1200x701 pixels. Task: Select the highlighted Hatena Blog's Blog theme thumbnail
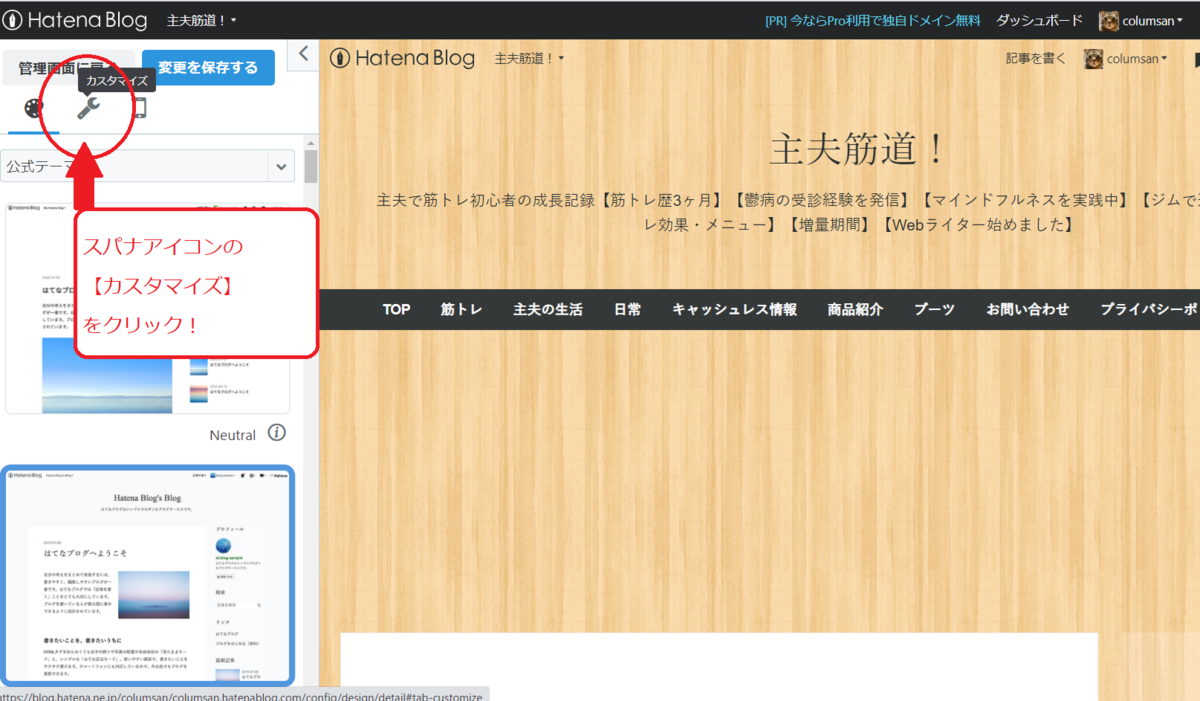(147, 575)
